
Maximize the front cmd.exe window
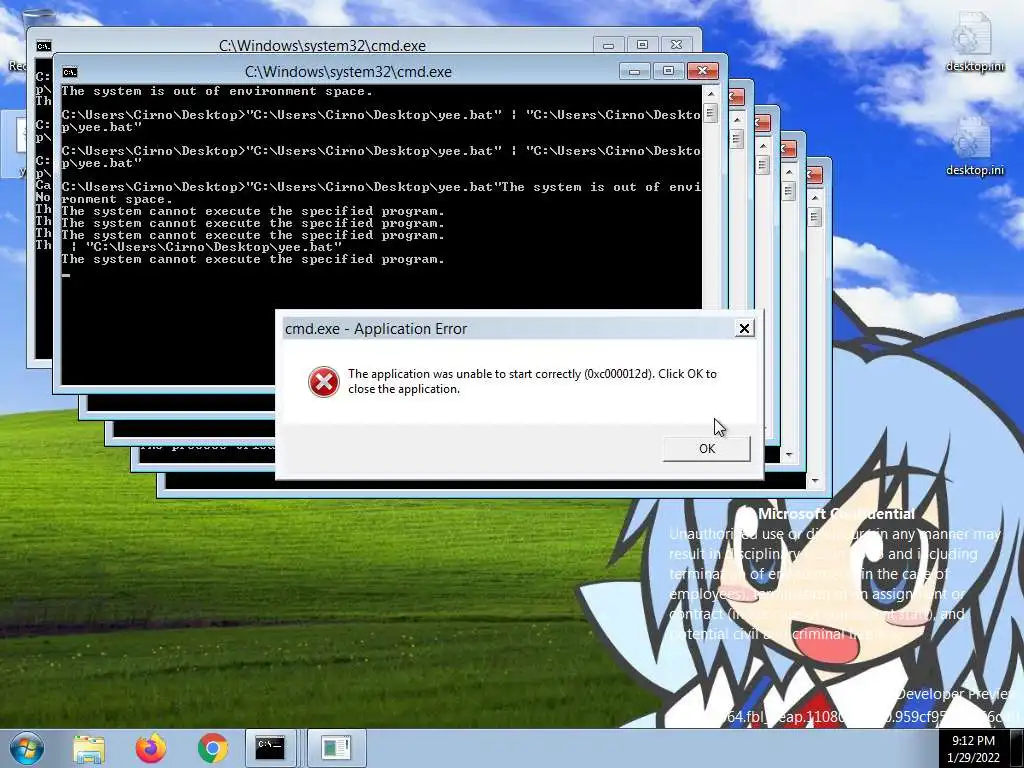pyautogui.click(x=668, y=71)
